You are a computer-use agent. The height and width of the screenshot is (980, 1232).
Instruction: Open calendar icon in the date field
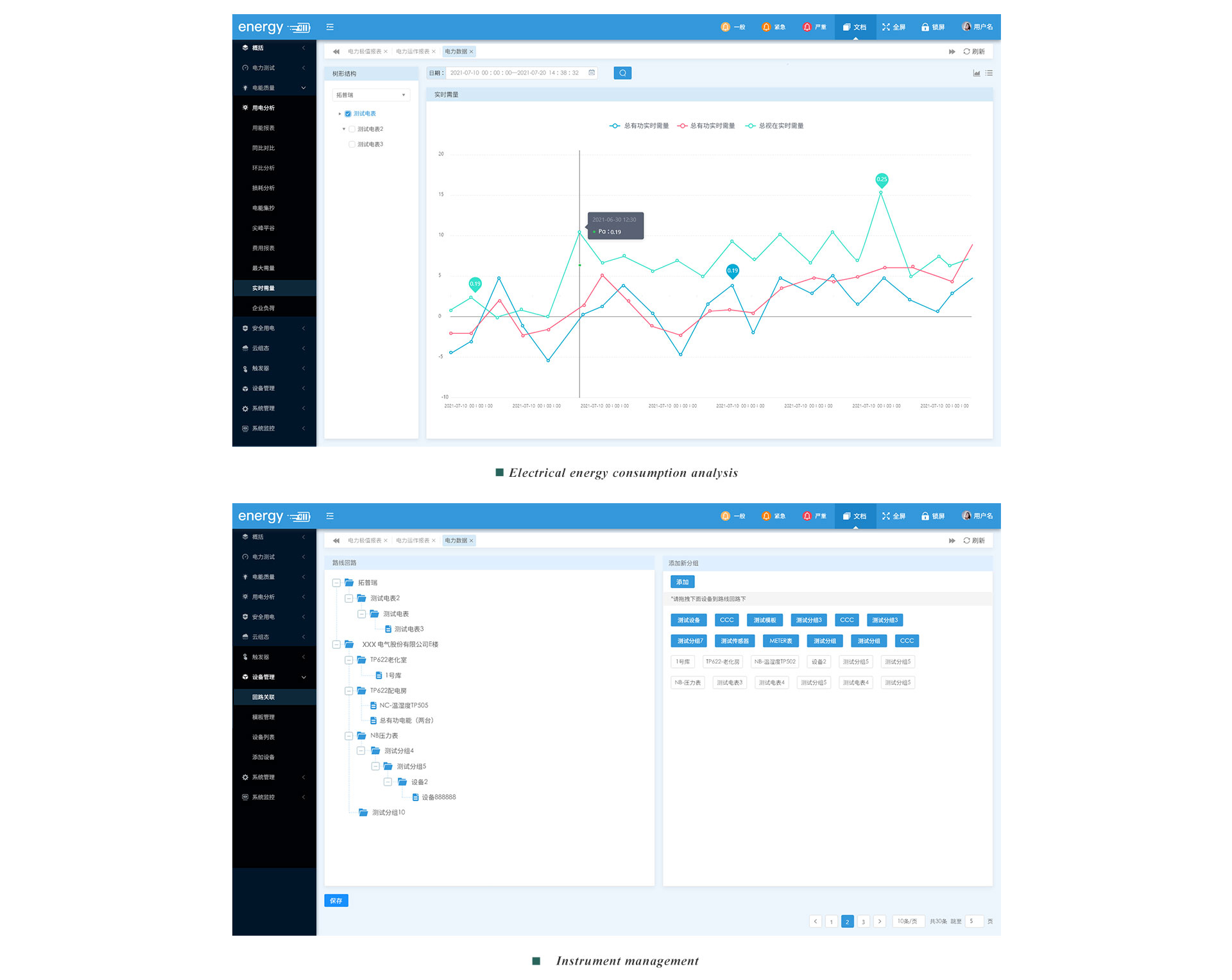point(592,73)
